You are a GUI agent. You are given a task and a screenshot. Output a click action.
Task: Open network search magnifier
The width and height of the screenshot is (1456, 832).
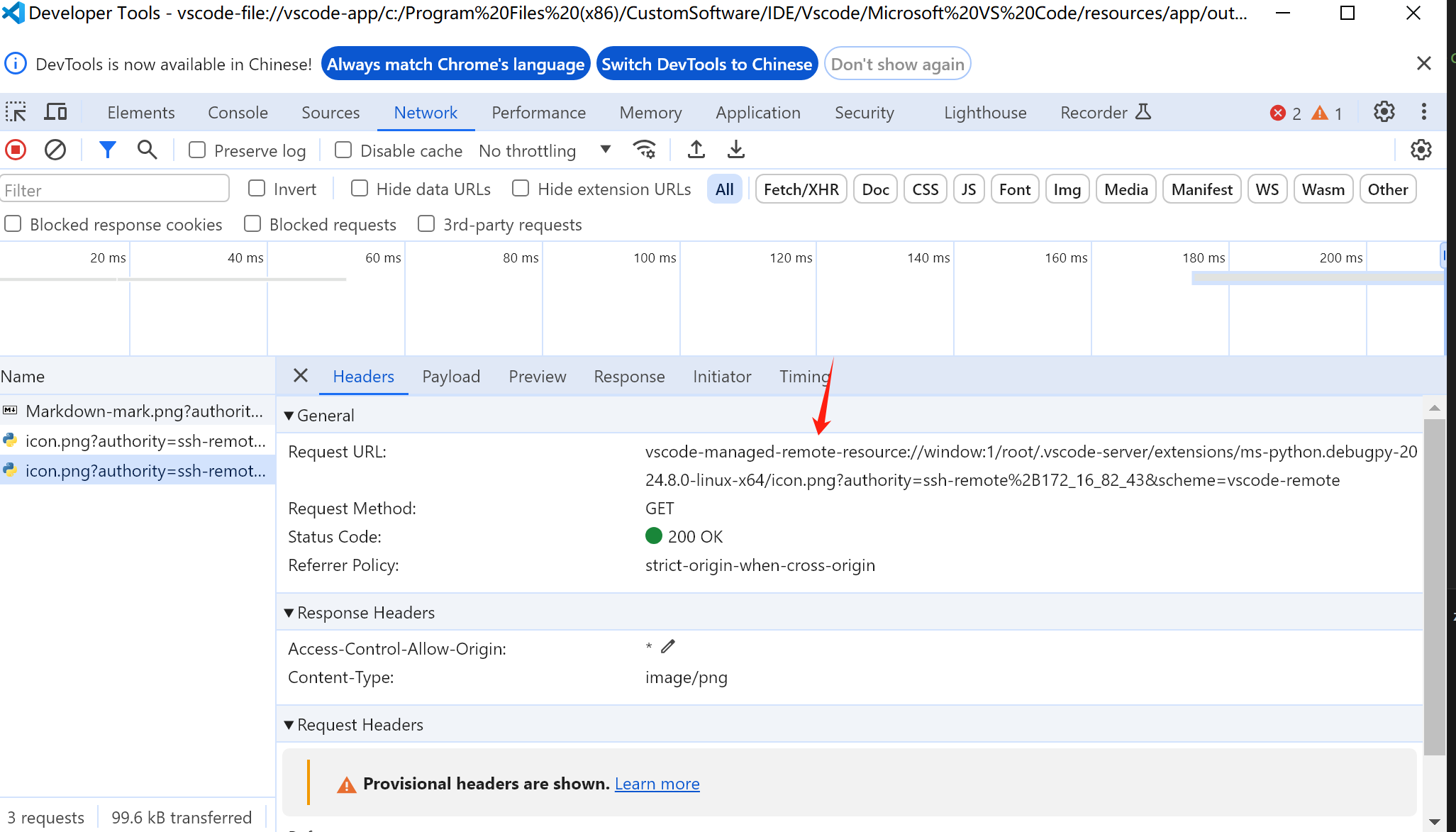pyautogui.click(x=147, y=150)
